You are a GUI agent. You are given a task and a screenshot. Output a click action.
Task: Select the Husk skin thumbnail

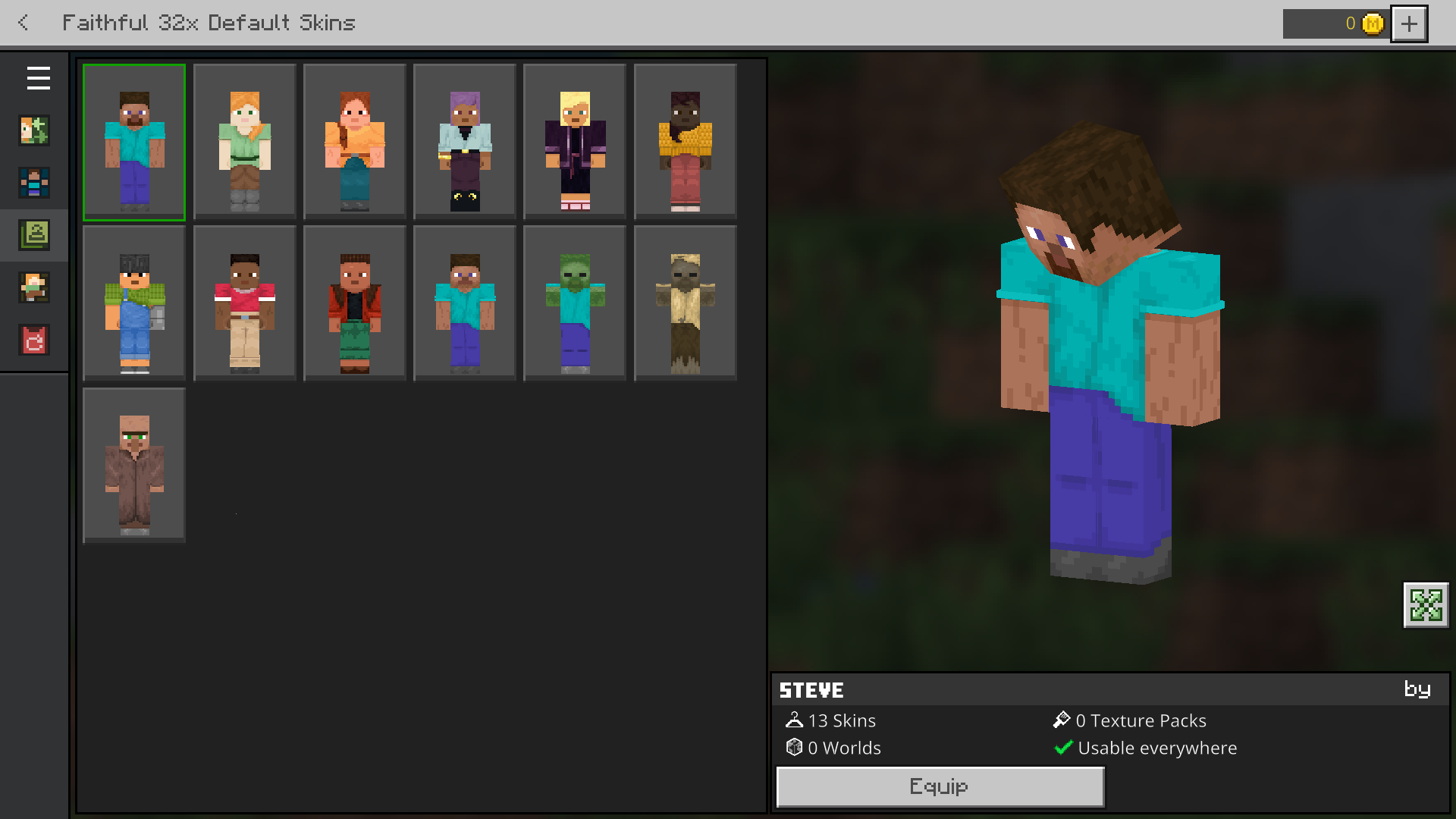coord(685,303)
